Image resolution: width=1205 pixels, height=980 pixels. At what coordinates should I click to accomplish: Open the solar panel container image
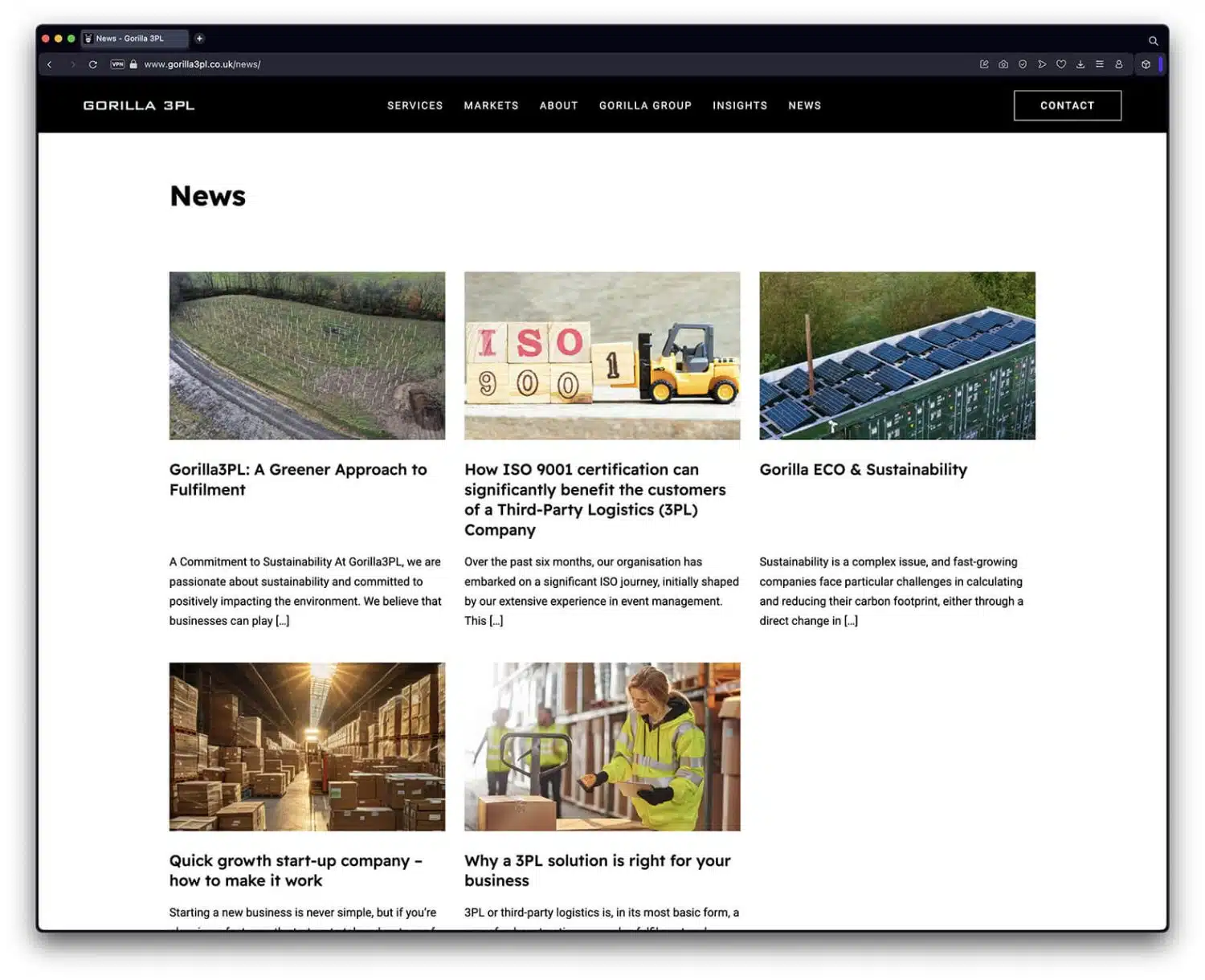(x=897, y=355)
